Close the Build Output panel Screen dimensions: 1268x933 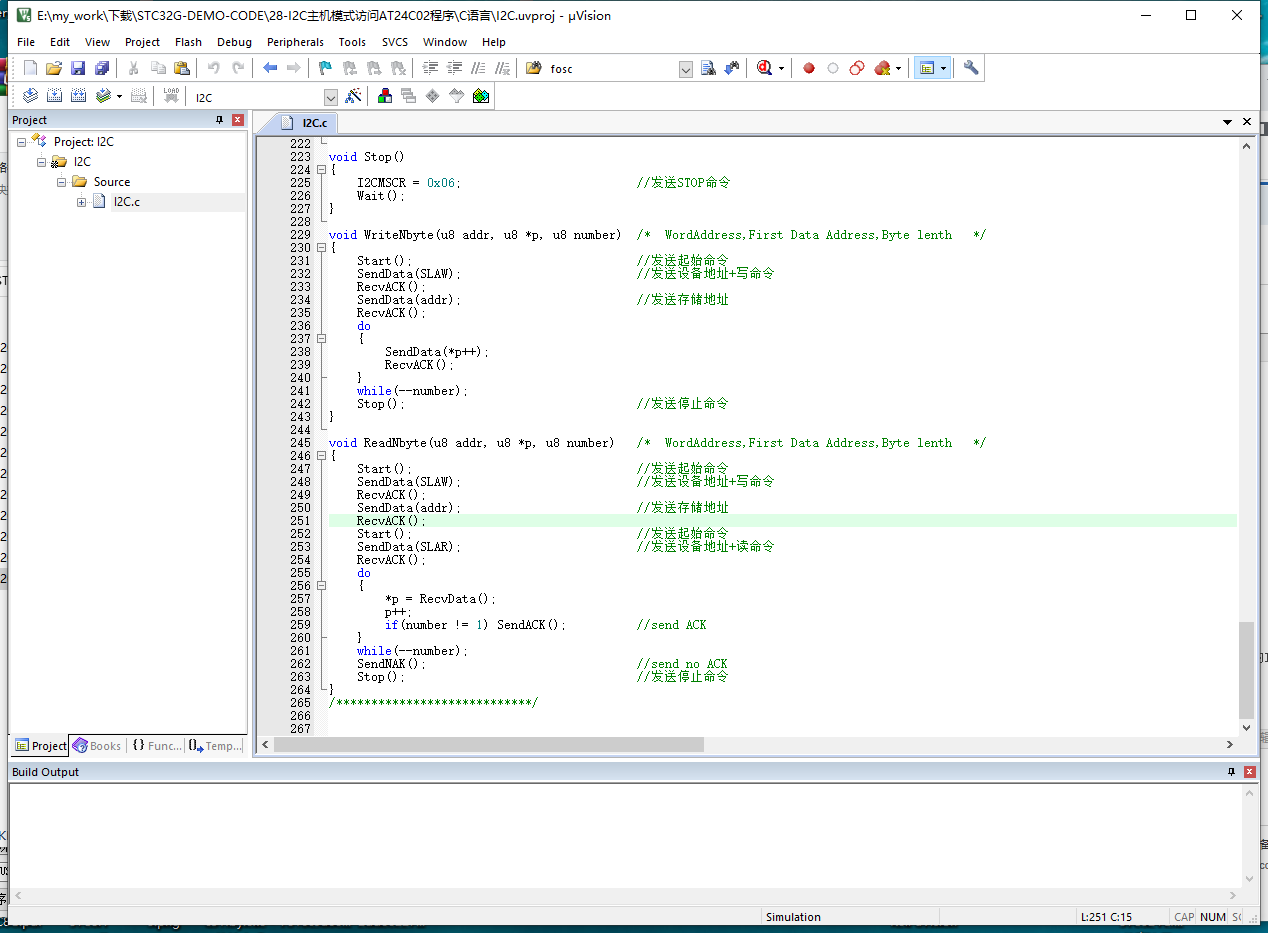pyautogui.click(x=1249, y=772)
